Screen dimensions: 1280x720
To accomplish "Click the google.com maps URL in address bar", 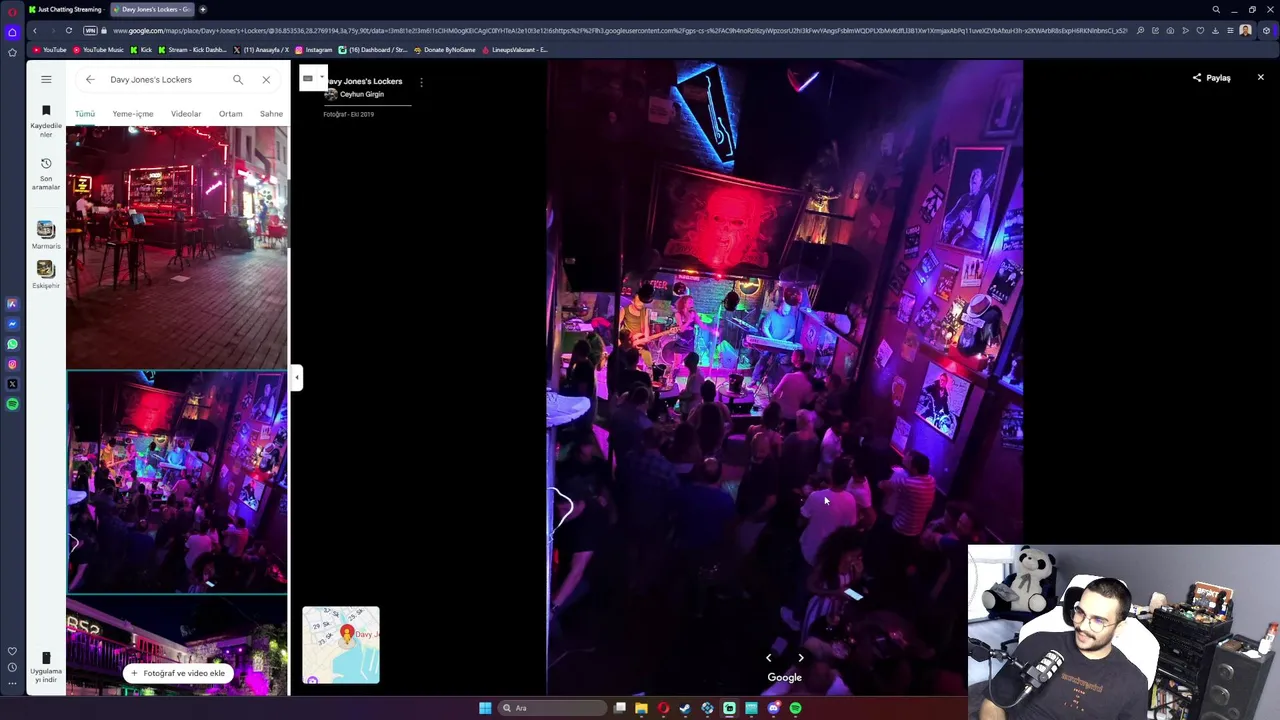I will click(x=620, y=31).
